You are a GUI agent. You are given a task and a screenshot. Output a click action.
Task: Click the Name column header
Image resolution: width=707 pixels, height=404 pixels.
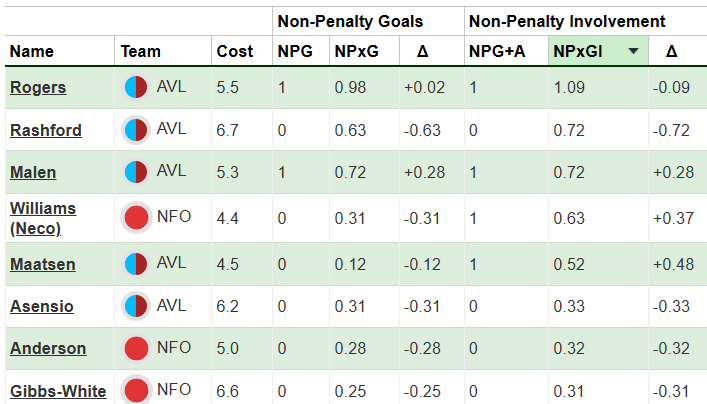pyautogui.click(x=32, y=51)
